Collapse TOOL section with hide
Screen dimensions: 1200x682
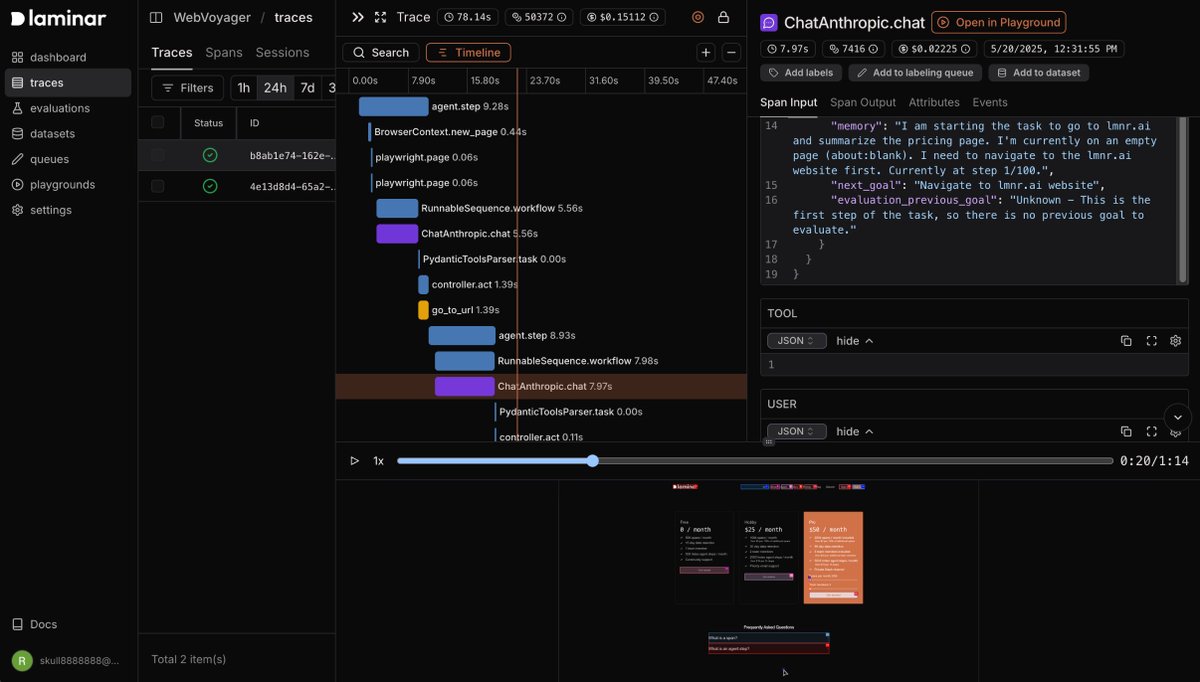[855, 341]
